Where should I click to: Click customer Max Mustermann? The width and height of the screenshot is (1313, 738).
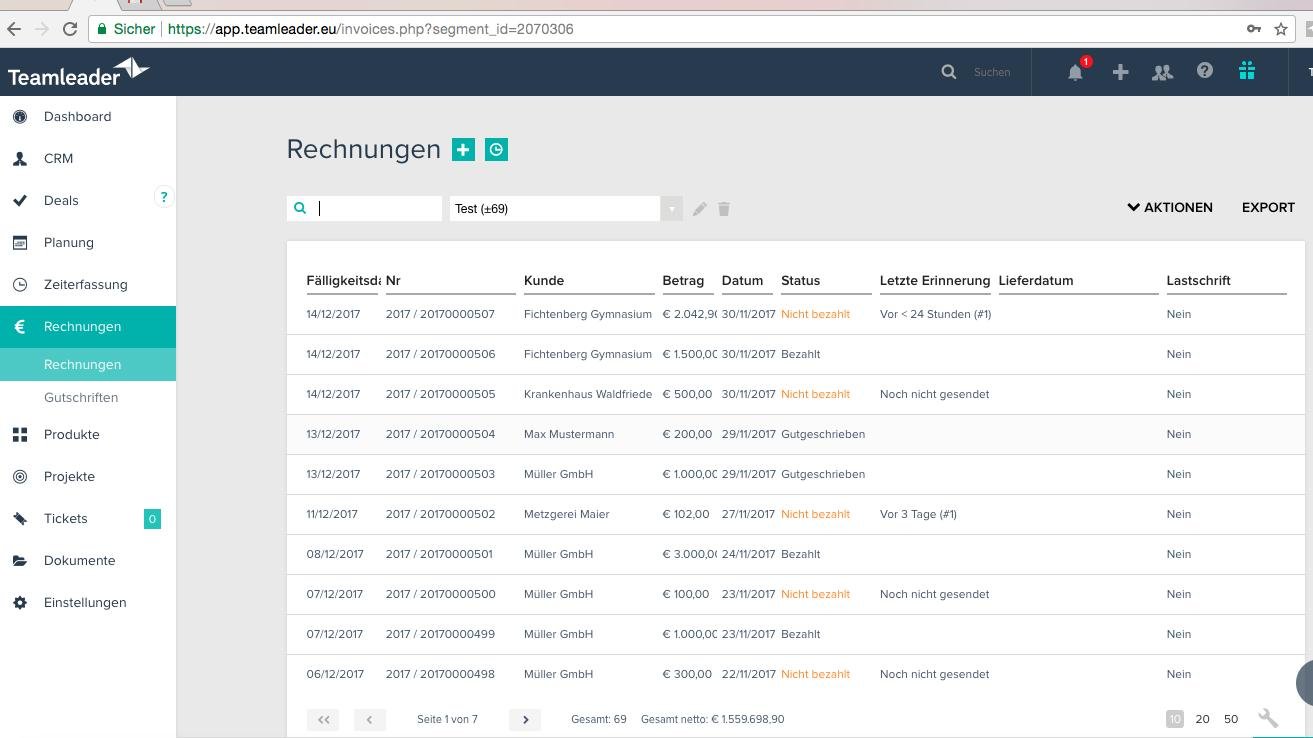tap(569, 434)
